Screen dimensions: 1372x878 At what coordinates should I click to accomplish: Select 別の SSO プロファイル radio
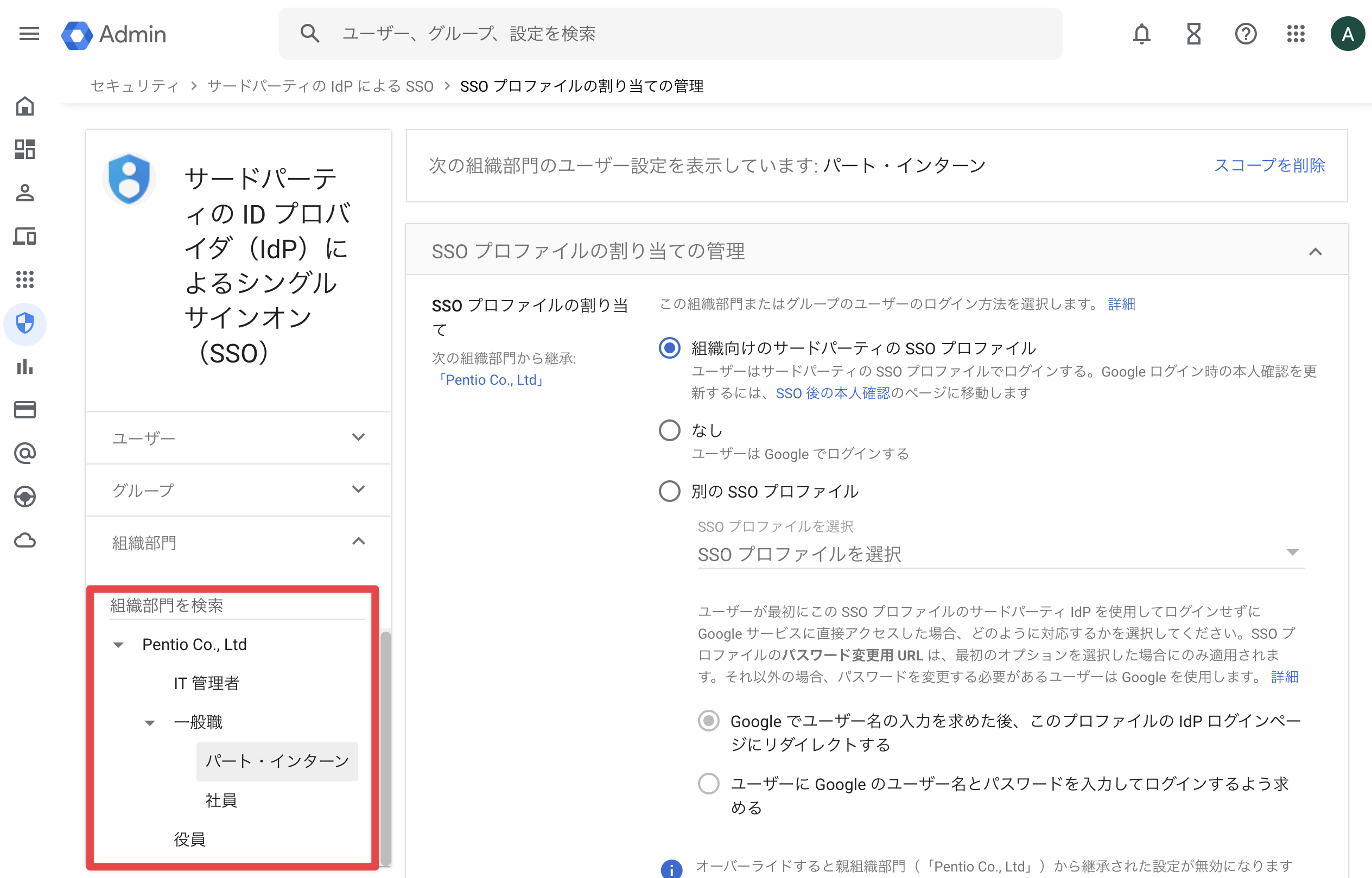[670, 491]
